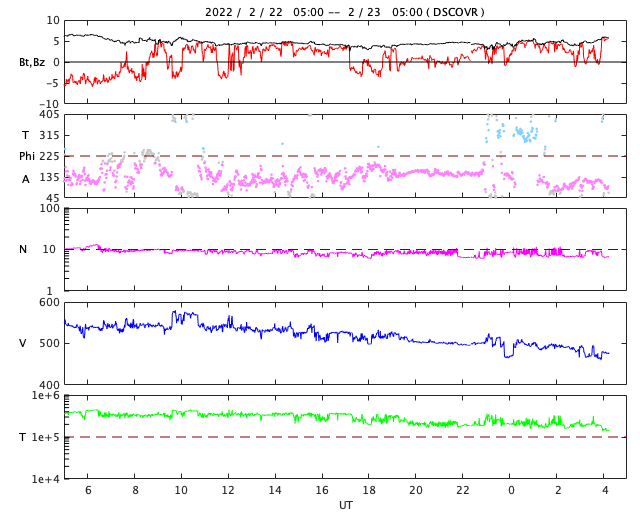Select the 'A' label below Phi
Viewport: 640px width, 512px height.
pyautogui.click(x=26, y=179)
